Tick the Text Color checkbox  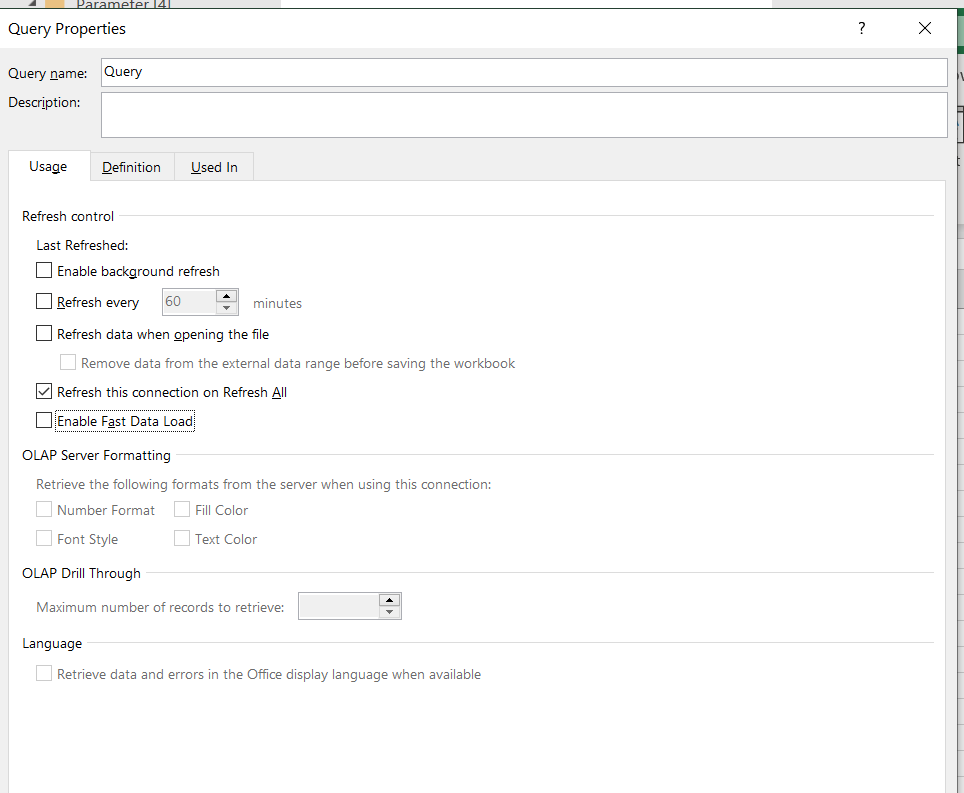(182, 539)
